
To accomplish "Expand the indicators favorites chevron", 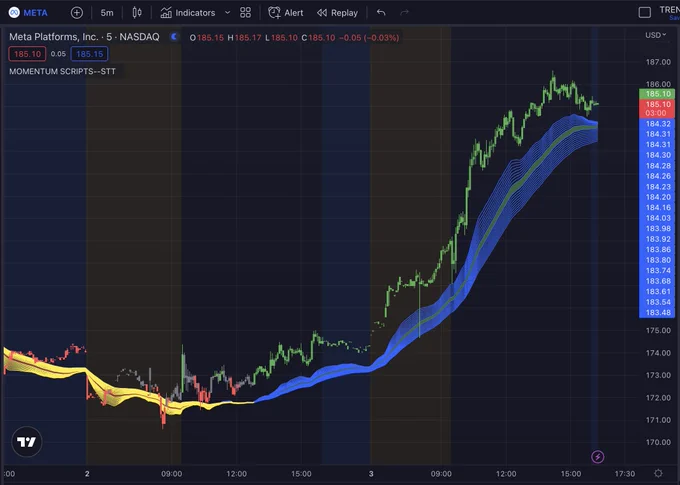I will [x=227, y=13].
